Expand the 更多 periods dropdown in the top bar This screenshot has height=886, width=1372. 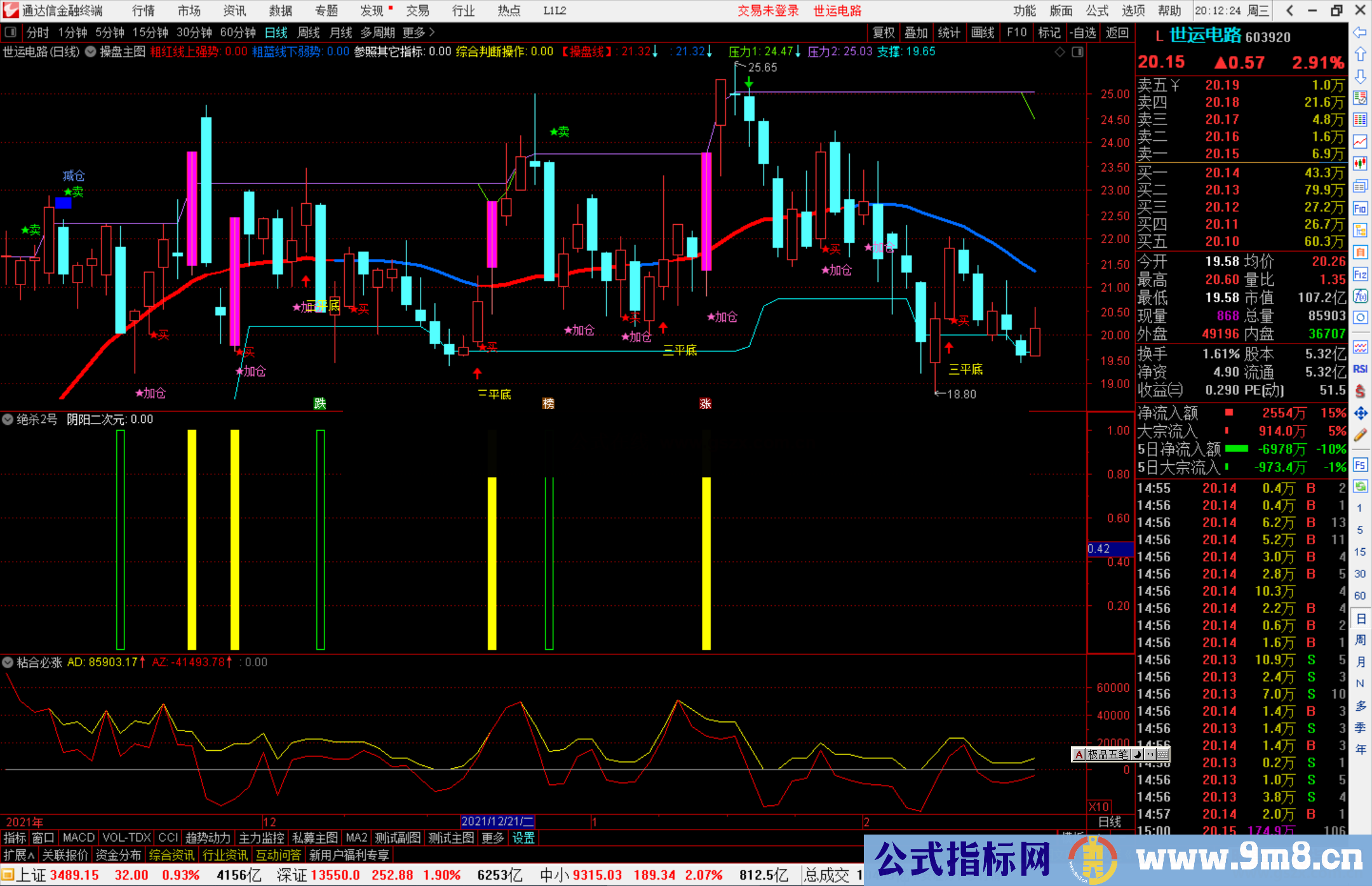419,32
